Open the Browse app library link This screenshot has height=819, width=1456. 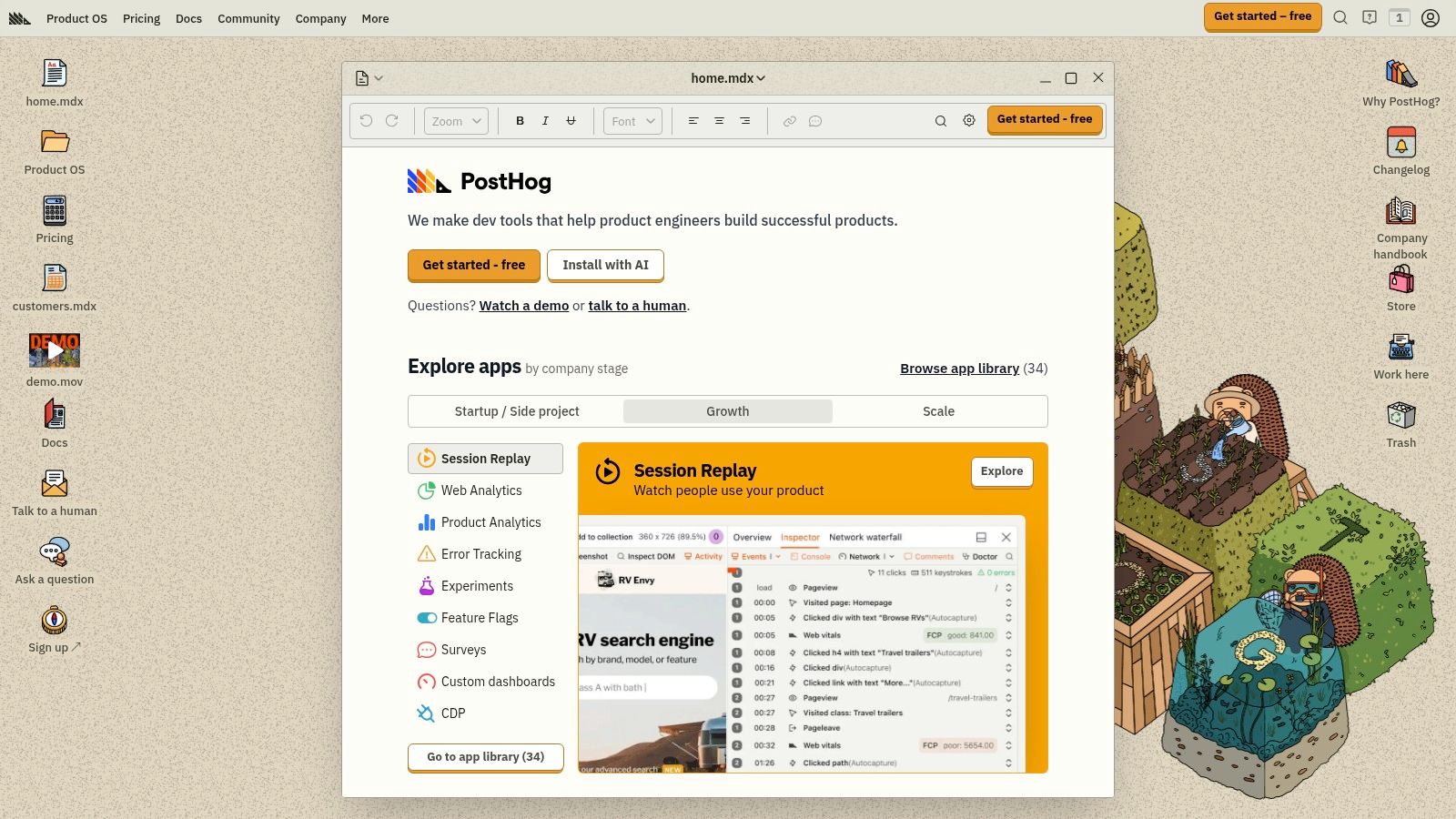959,369
